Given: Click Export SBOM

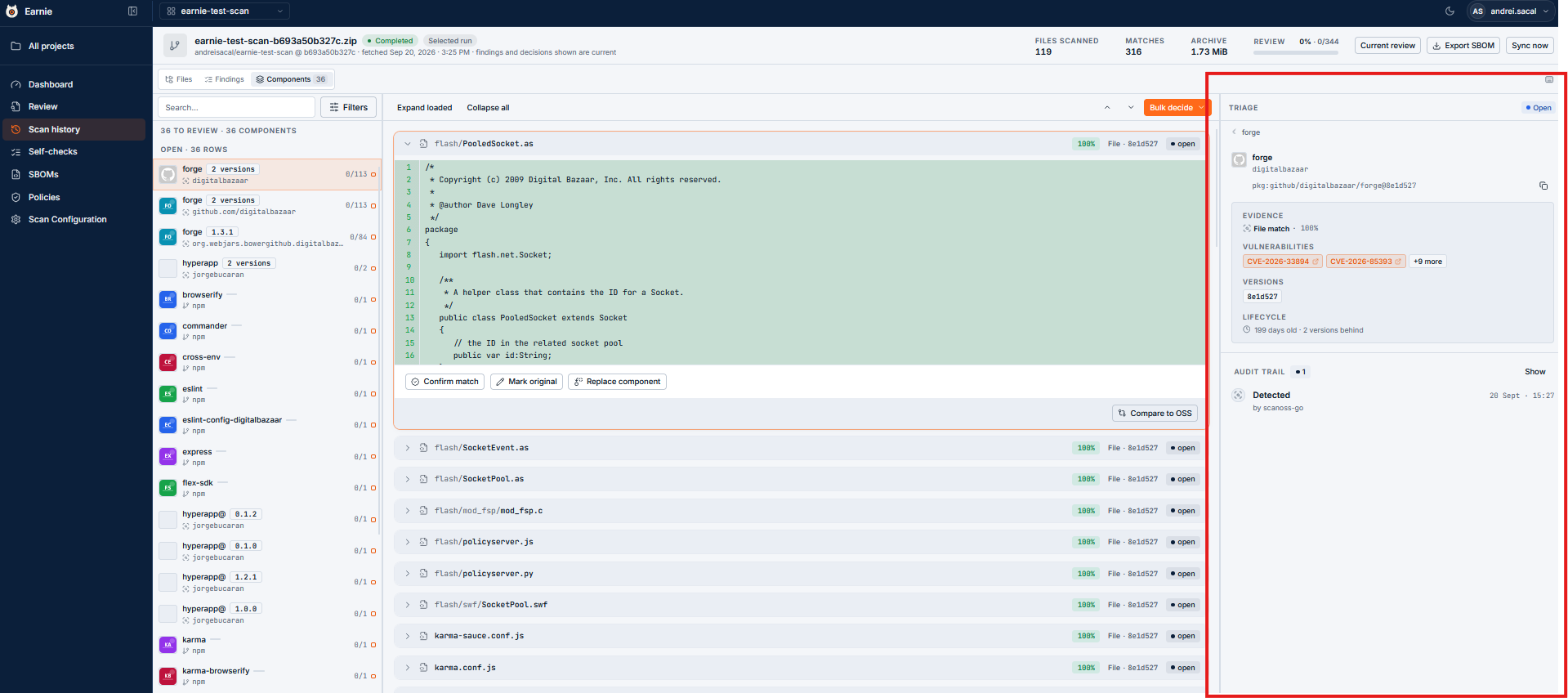Looking at the screenshot, I should [1463, 46].
